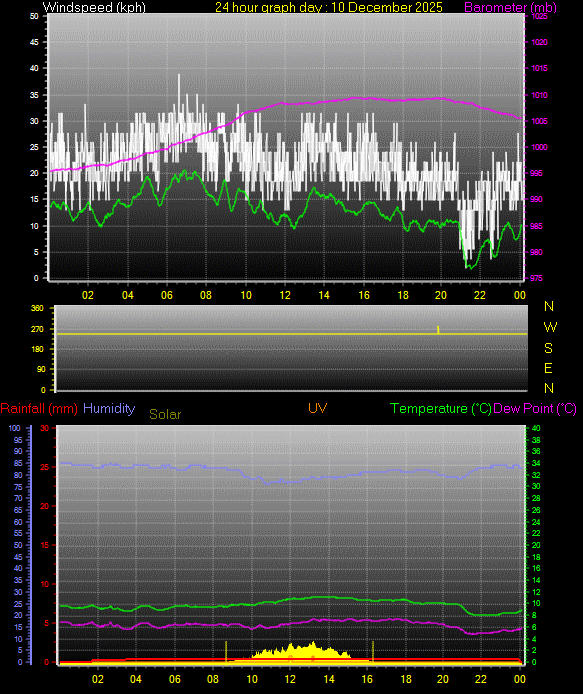This screenshot has height=694, width=583.
Task: Click the '50' windspeed axis value
Action: tap(34, 16)
